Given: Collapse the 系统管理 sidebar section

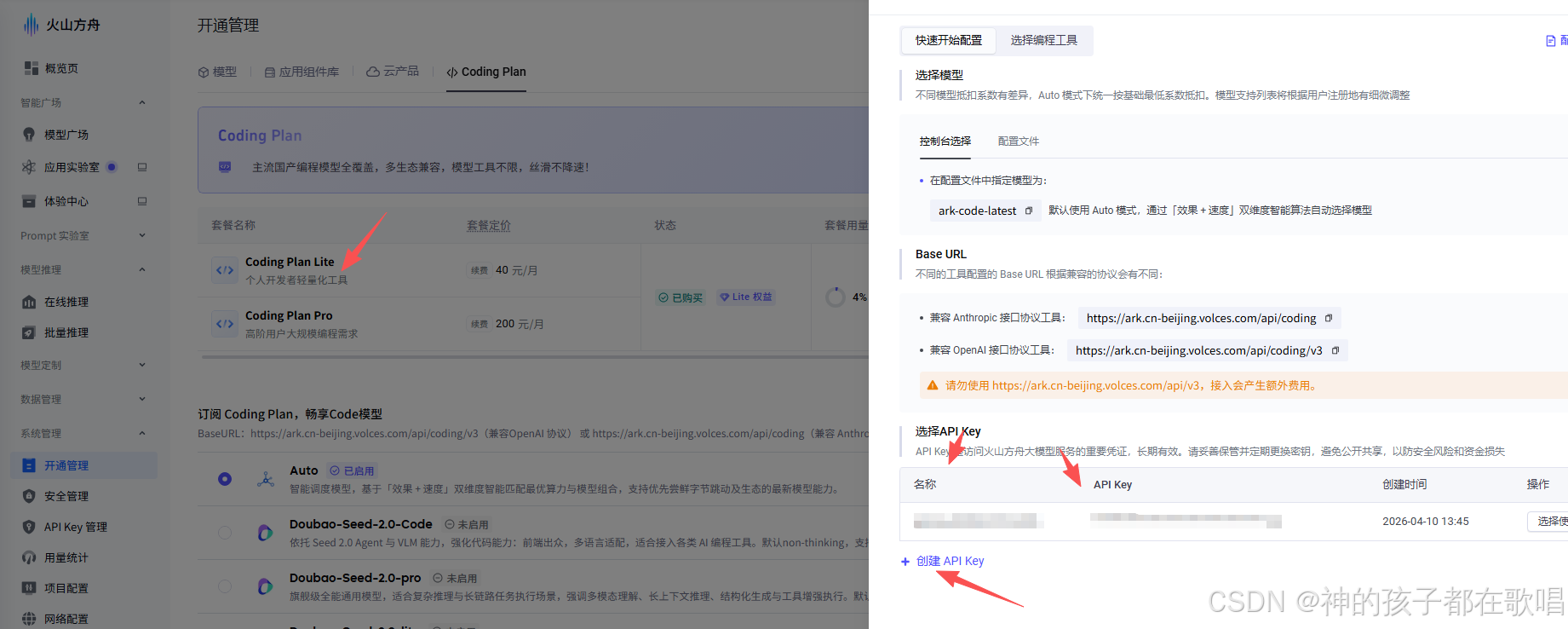Looking at the screenshot, I should tap(142, 433).
